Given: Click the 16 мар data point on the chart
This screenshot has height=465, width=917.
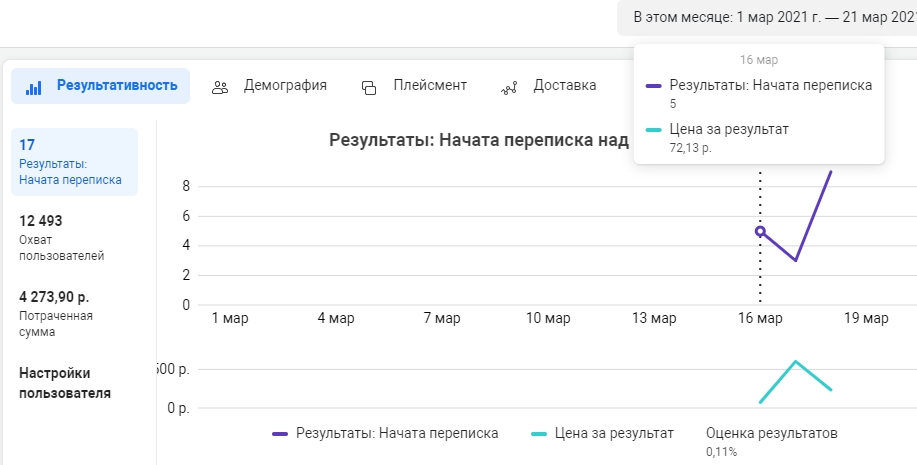Looking at the screenshot, I should [x=760, y=231].
